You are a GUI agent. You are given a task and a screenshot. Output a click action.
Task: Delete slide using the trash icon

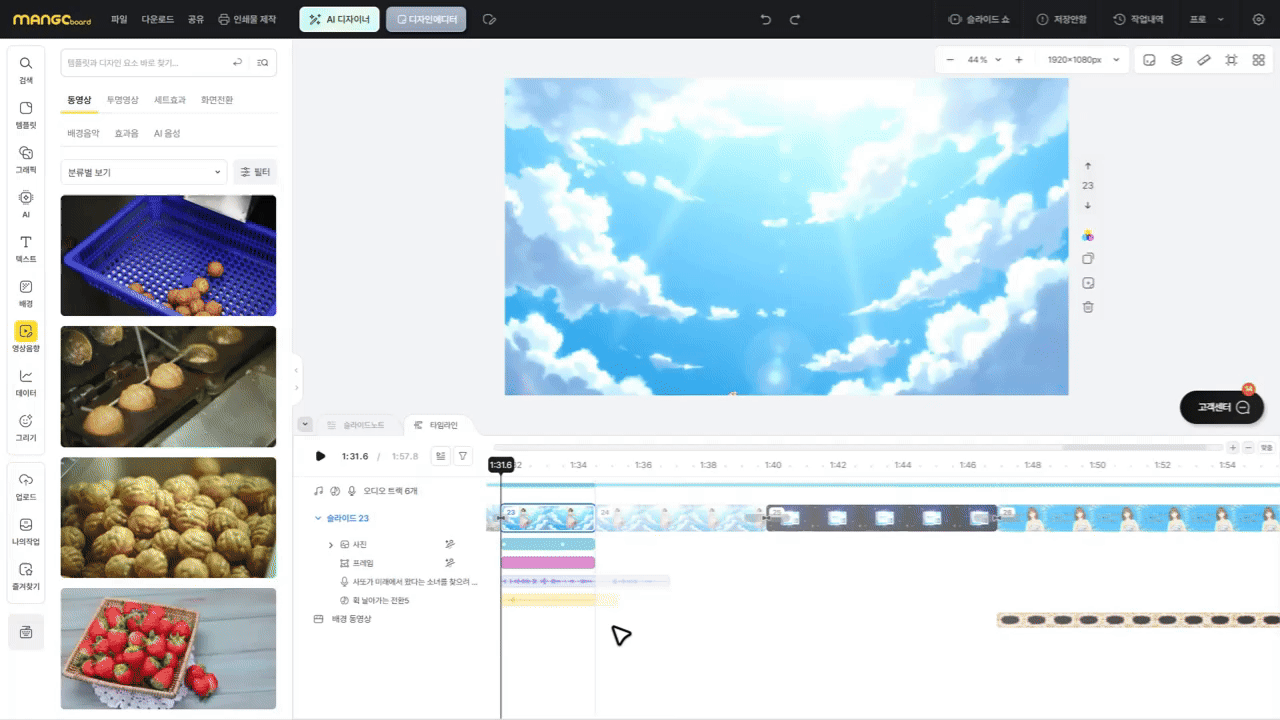tap(1088, 307)
